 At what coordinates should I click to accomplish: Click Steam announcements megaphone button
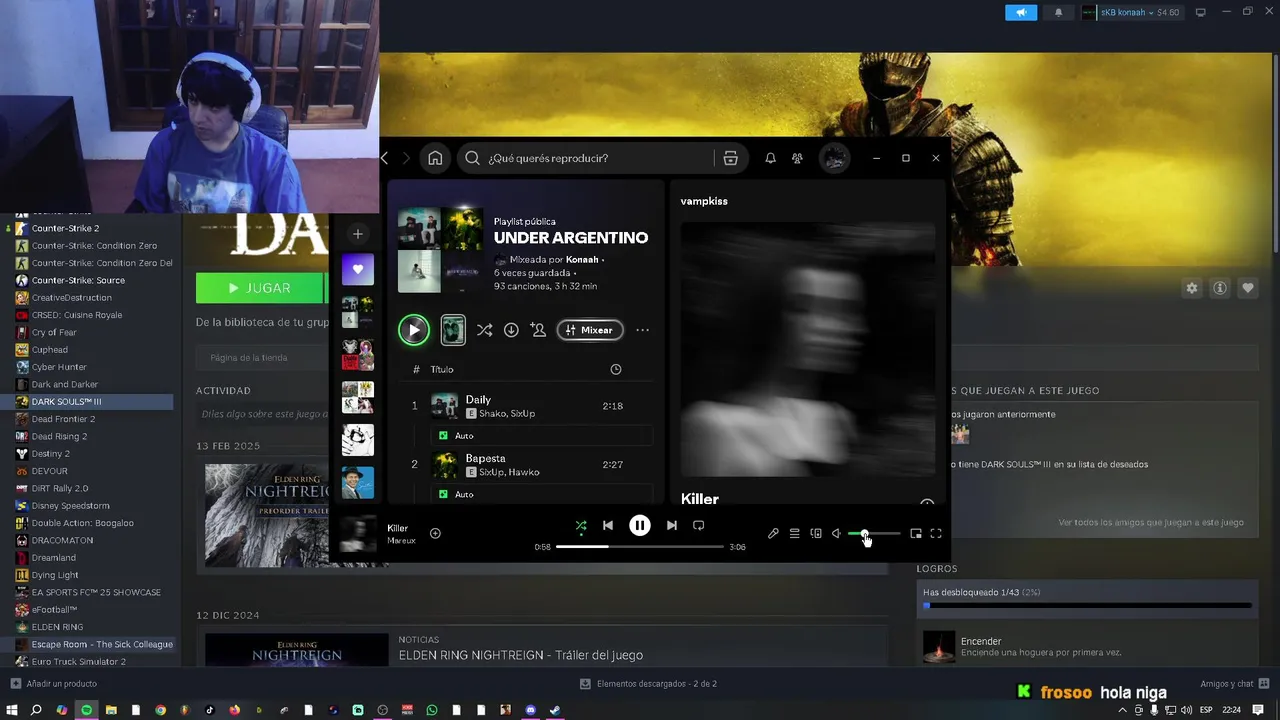pyautogui.click(x=1021, y=12)
